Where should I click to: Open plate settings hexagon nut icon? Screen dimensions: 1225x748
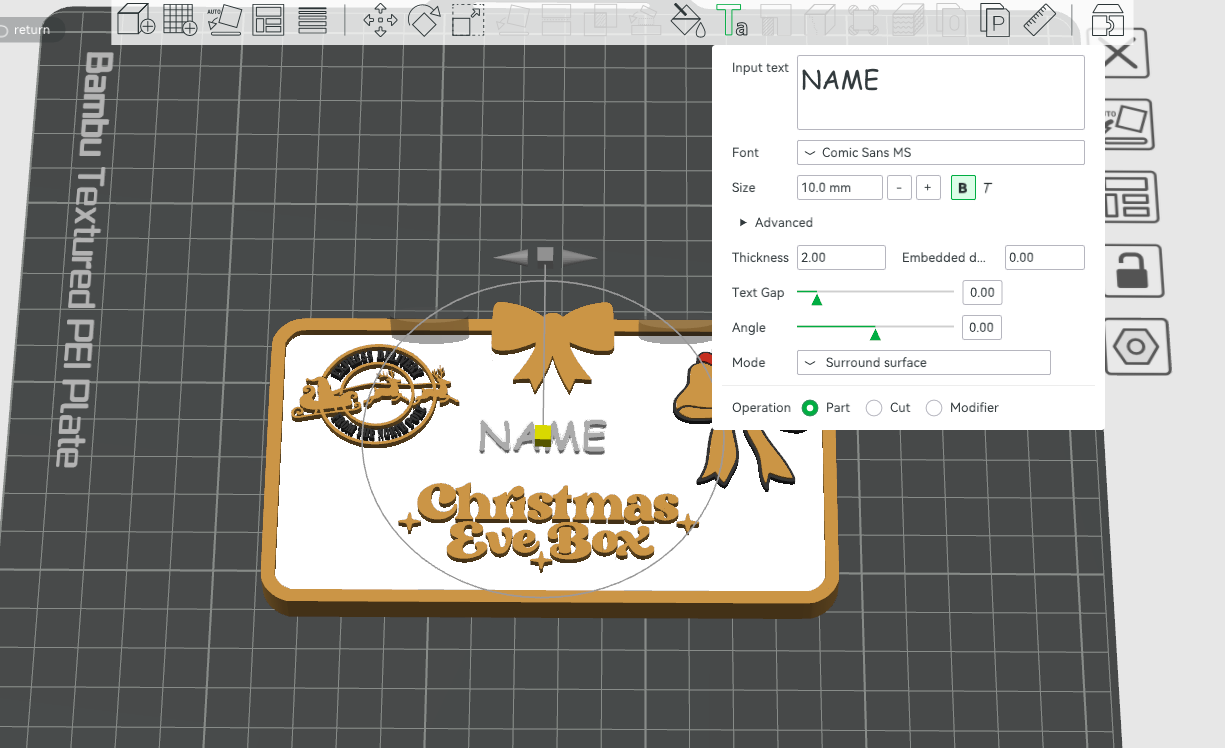(x=1137, y=348)
